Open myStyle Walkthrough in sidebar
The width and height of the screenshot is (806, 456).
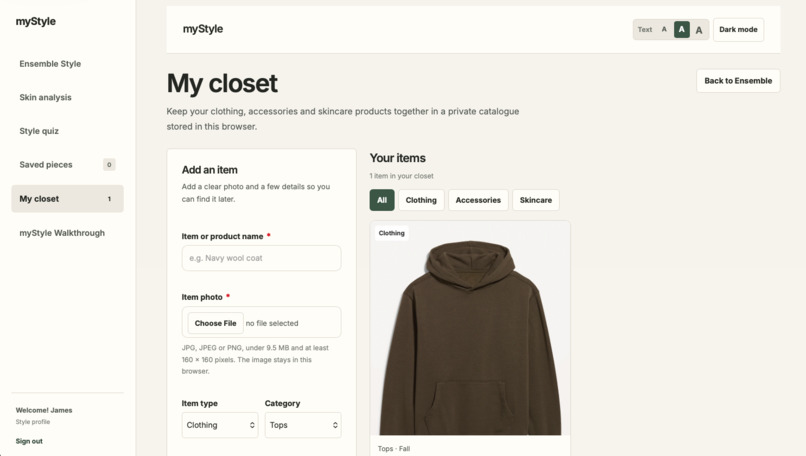tap(67, 233)
